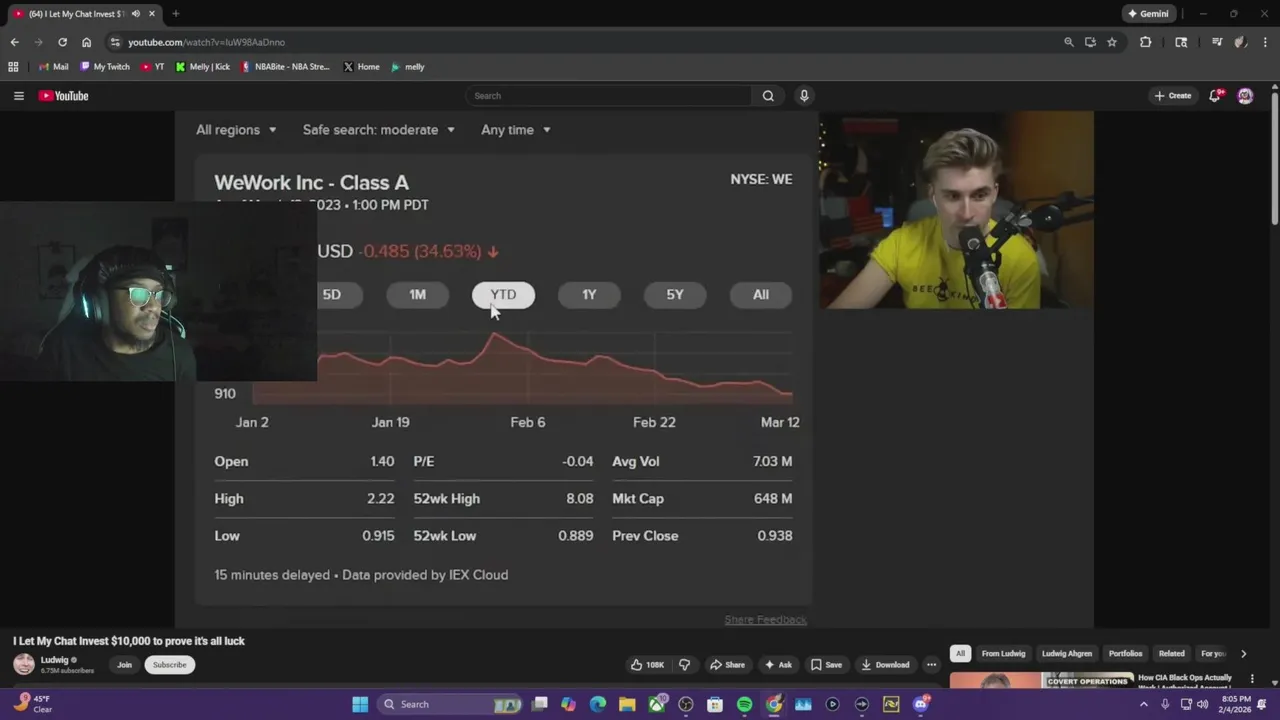Select the Related chip
This screenshot has width=1280, height=720.
pyautogui.click(x=1171, y=654)
